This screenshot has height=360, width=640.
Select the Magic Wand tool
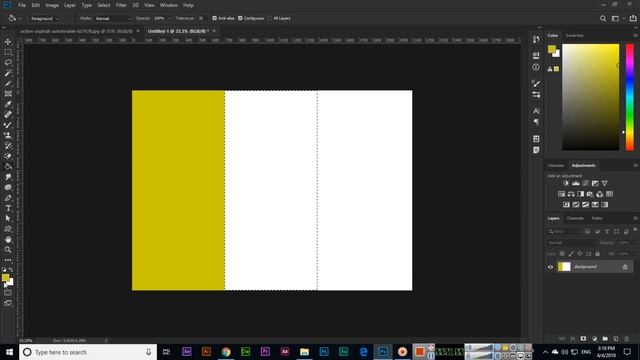pos(8,73)
